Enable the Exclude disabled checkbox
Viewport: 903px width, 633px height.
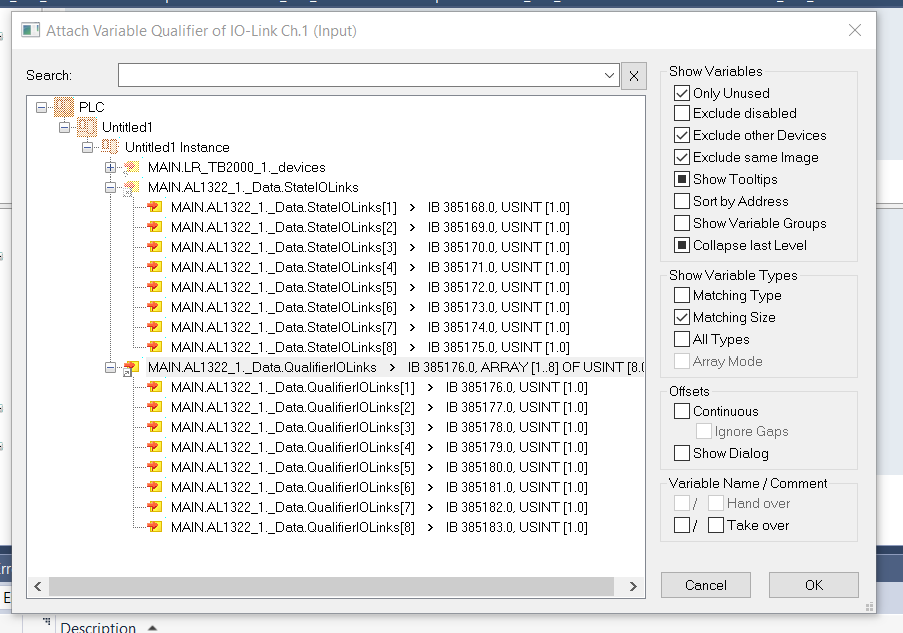682,113
